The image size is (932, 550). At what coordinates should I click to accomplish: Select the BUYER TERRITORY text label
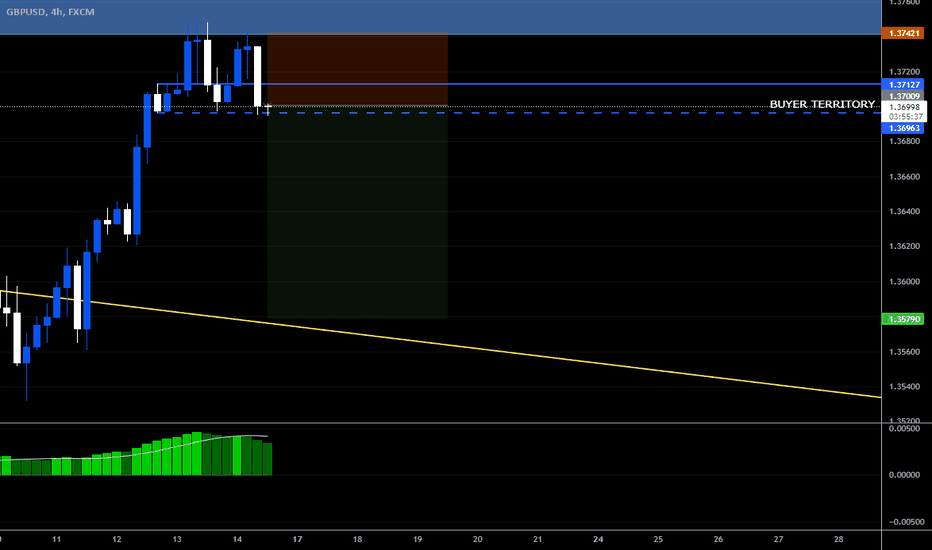coord(822,104)
